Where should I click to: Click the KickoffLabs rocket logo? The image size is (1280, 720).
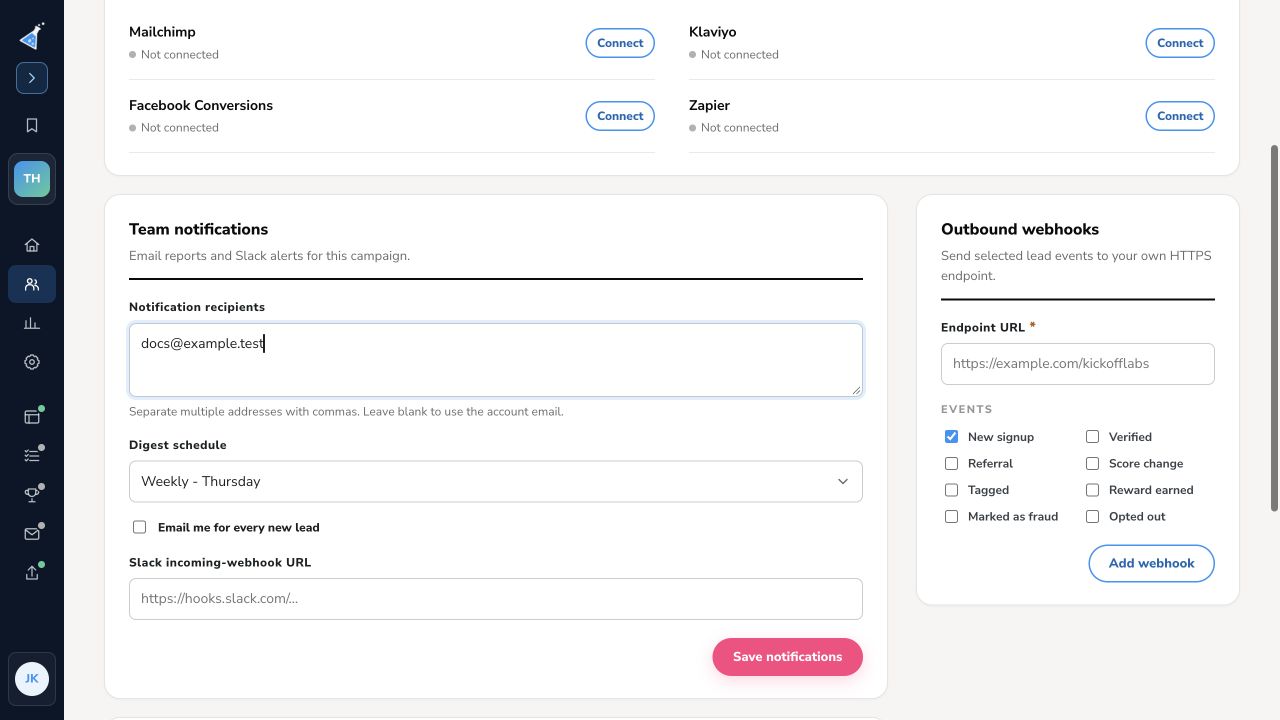[x=31, y=36]
